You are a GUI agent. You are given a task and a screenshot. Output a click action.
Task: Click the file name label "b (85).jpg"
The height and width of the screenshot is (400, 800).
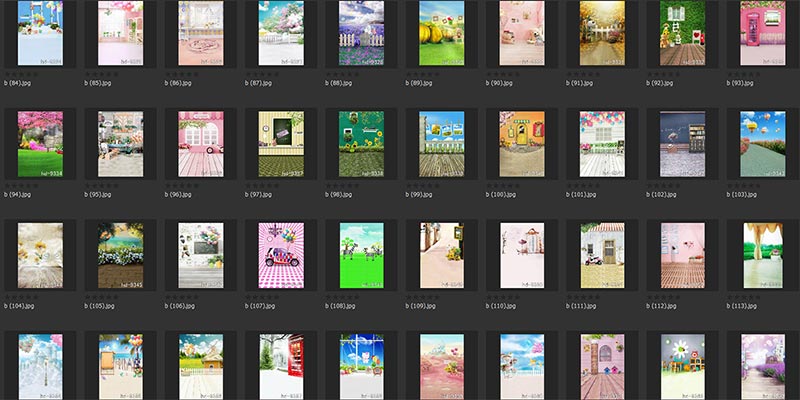(x=98, y=83)
